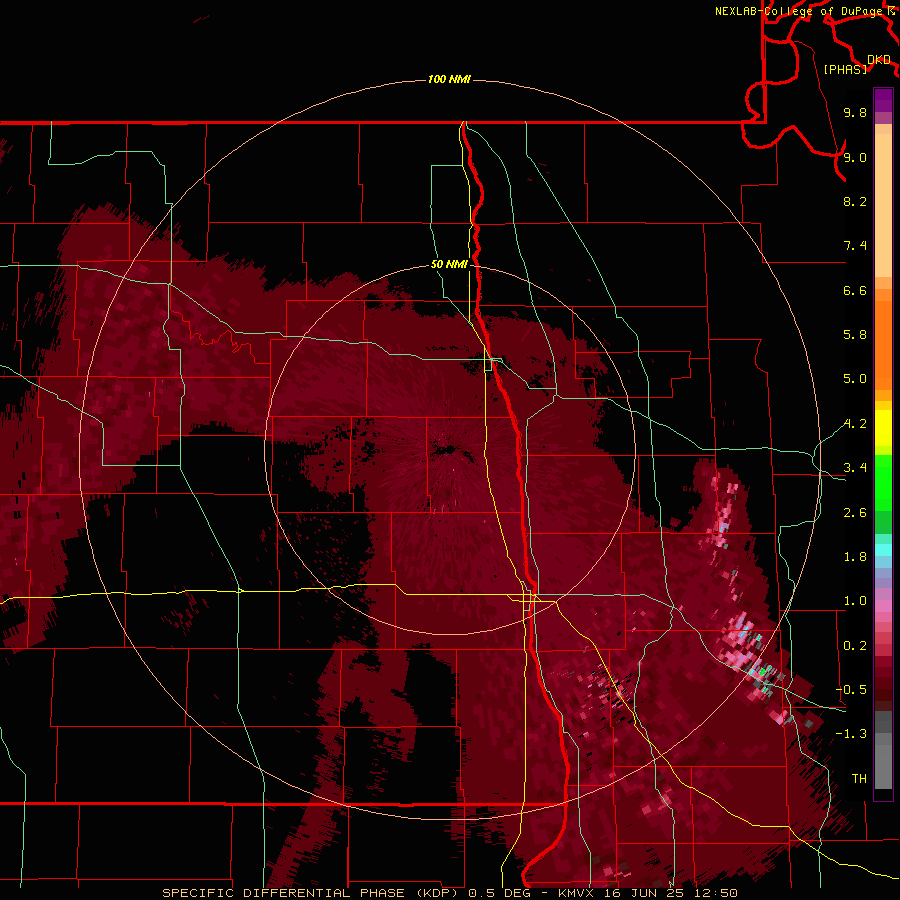Click the bright green segment of color bar
900x900 pixels.
tap(883, 482)
